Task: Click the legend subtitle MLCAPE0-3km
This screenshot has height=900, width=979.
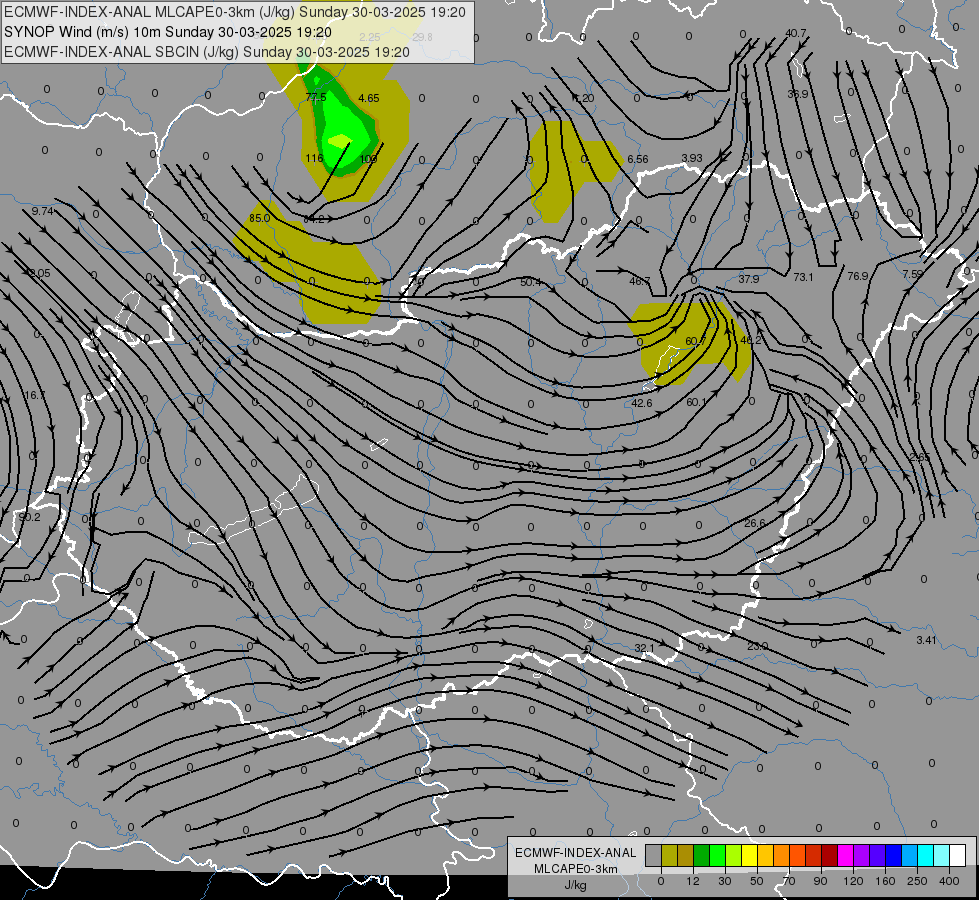Action: coord(575,869)
